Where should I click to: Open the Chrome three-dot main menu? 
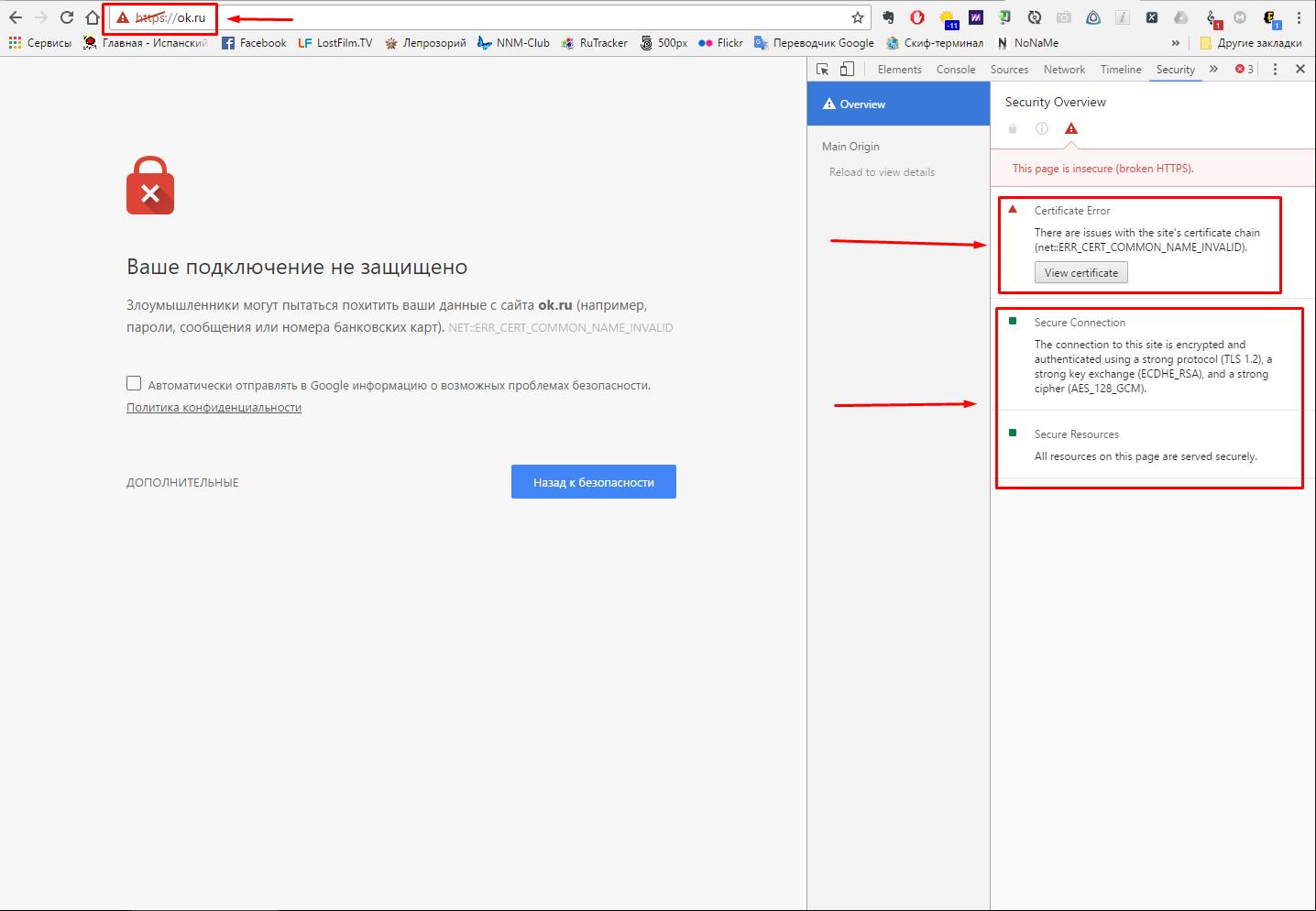tap(1299, 17)
